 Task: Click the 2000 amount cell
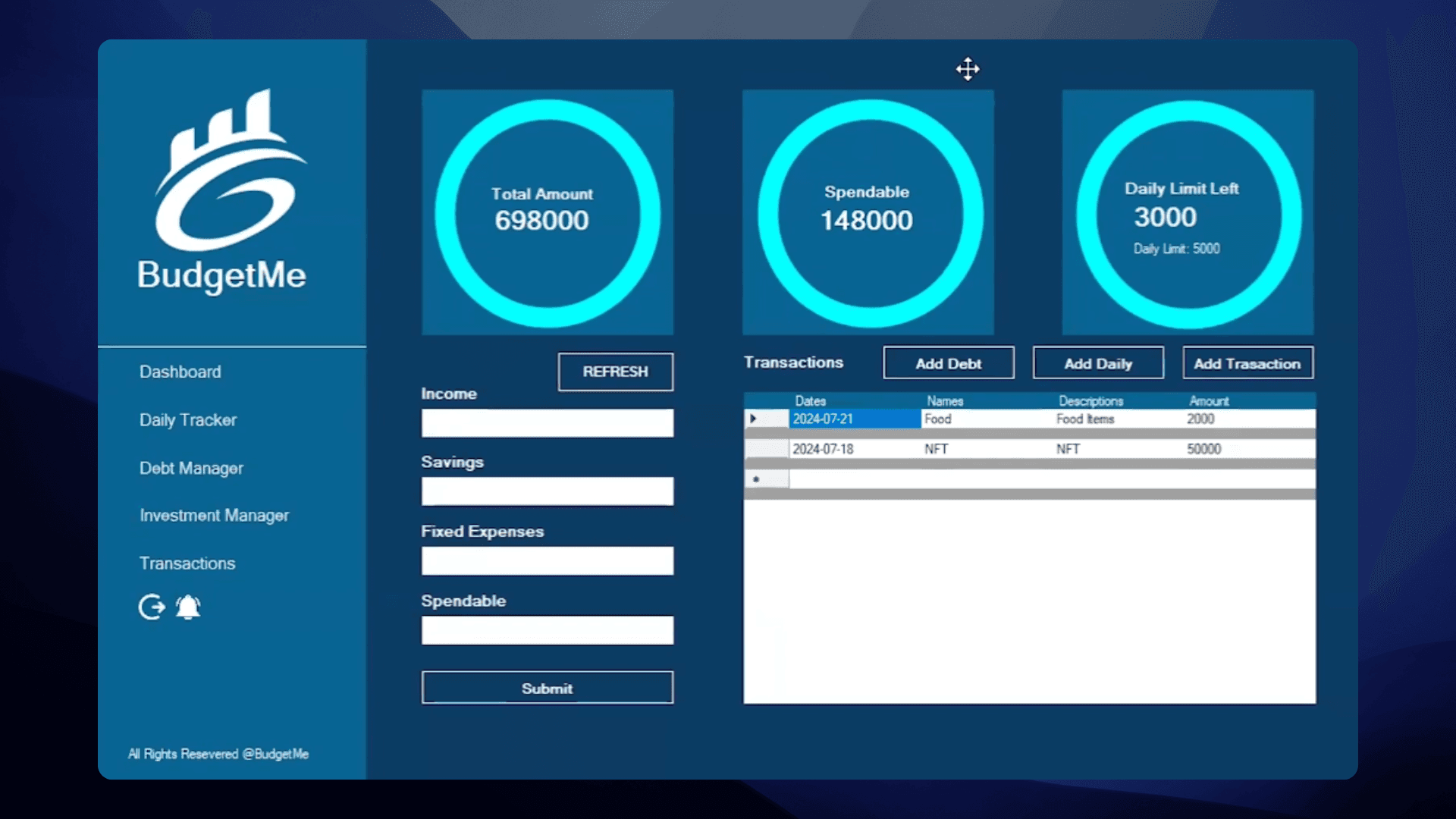click(x=1250, y=419)
